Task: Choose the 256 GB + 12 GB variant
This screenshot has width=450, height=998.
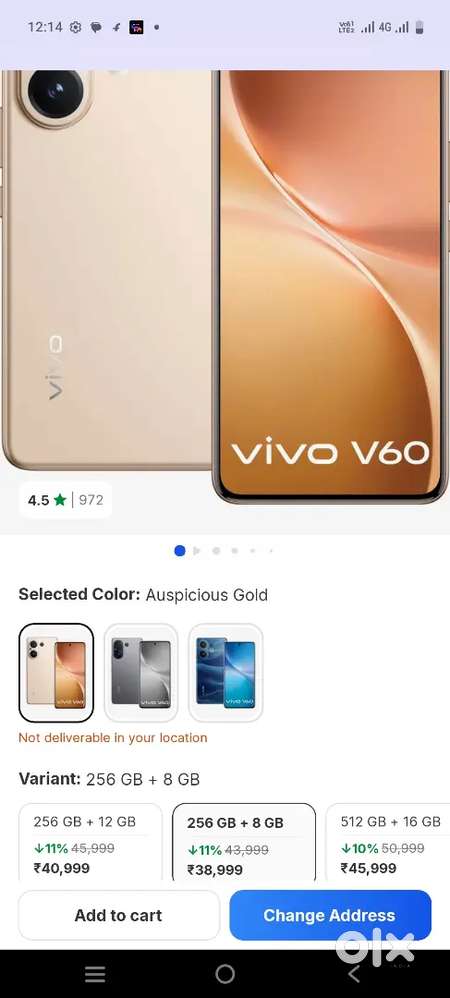Action: click(90, 842)
